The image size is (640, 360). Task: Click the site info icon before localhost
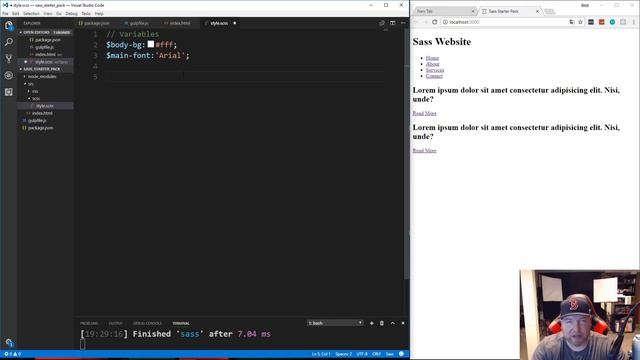pyautogui.click(x=445, y=22)
